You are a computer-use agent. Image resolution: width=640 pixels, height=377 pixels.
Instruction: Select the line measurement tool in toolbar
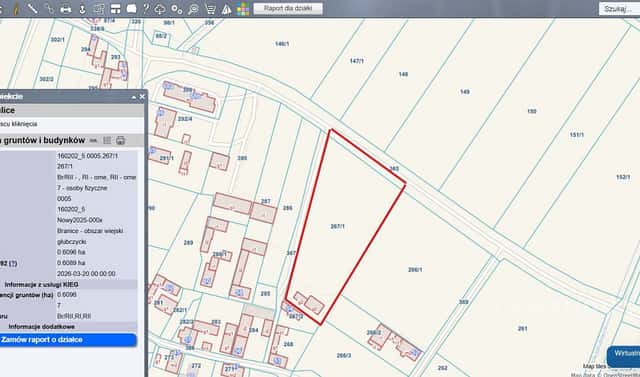click(32, 8)
